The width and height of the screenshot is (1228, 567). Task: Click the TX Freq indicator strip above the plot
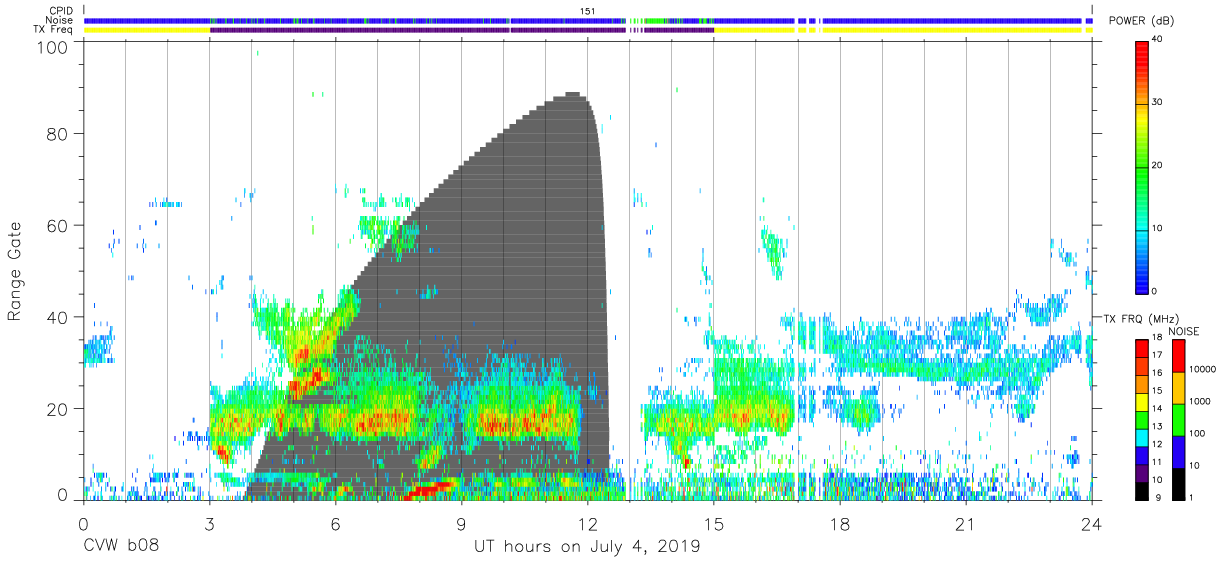point(588,30)
